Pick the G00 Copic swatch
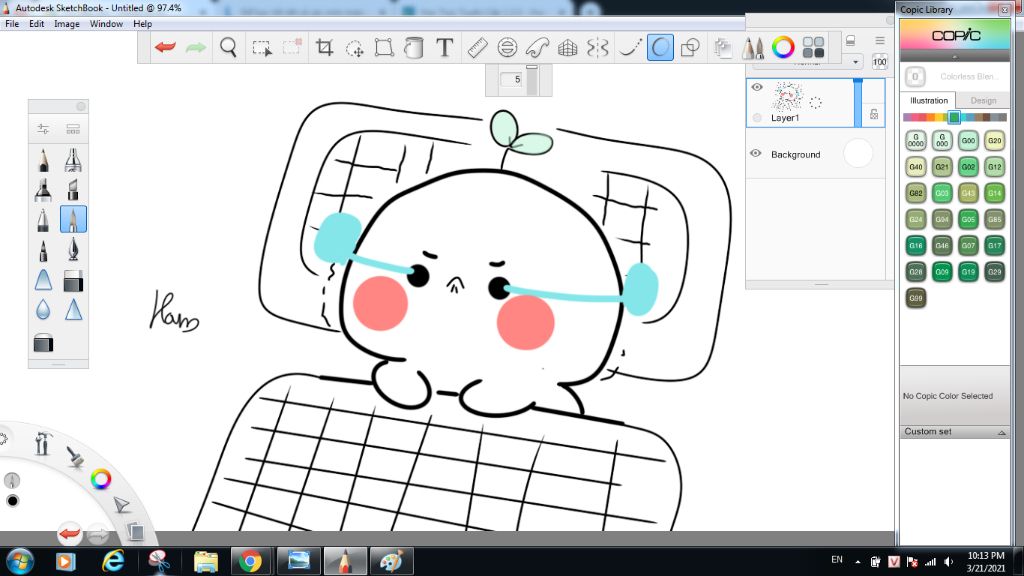1024x576 pixels. click(x=968, y=140)
